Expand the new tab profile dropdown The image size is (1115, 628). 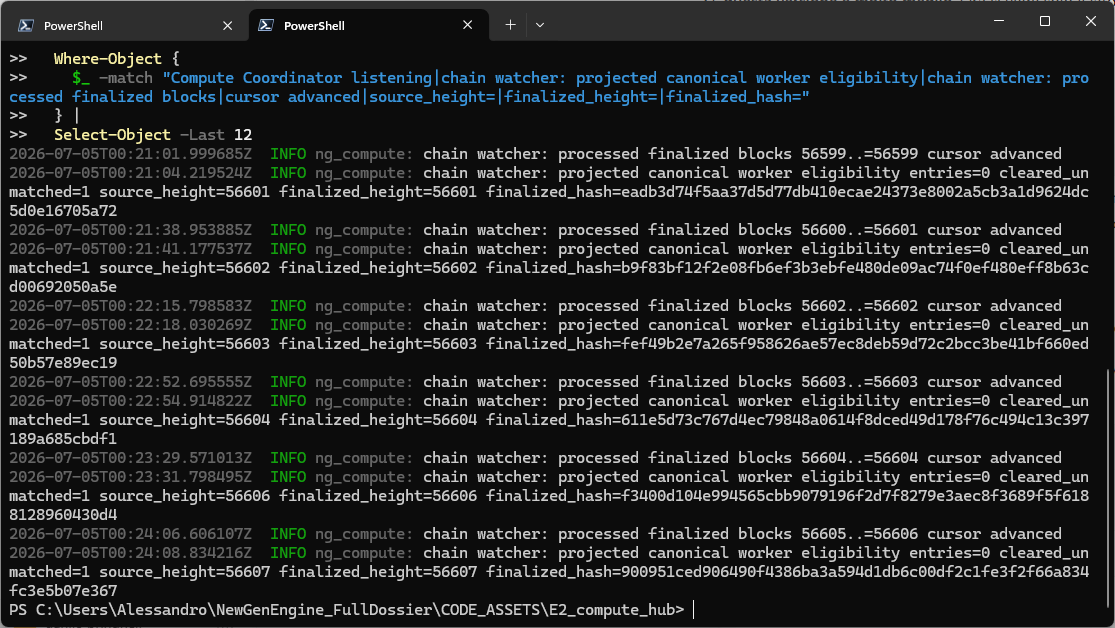(x=540, y=25)
